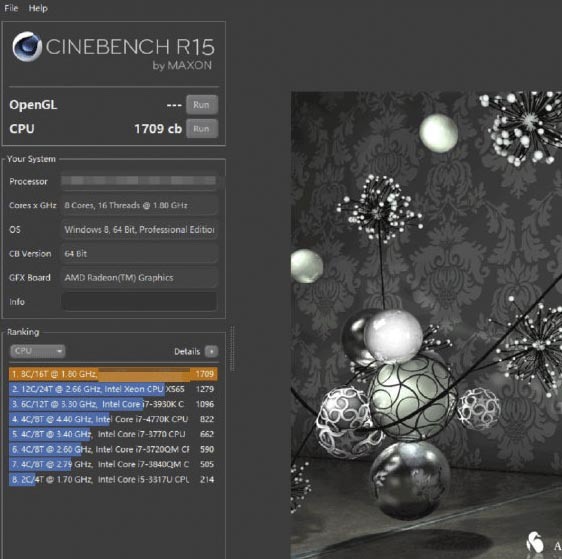Select the i7-4770K ranking entry
The height and width of the screenshot is (559, 562).
(113, 419)
